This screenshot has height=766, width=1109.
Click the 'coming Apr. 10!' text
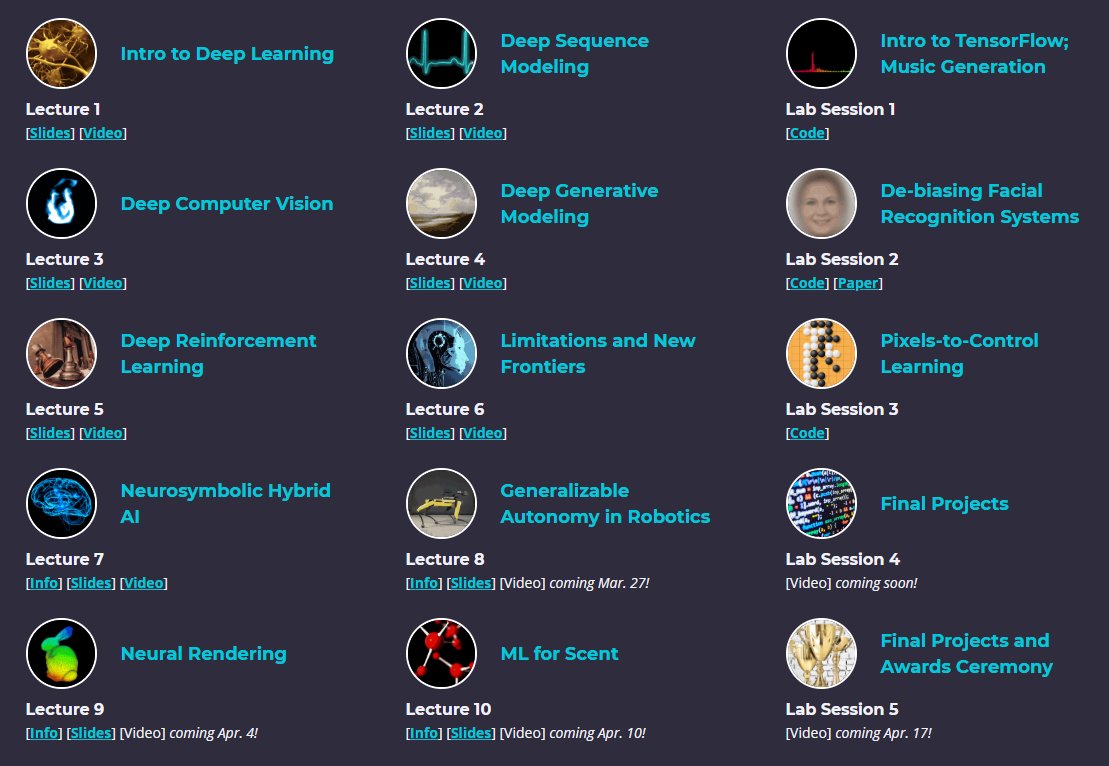coord(598,733)
